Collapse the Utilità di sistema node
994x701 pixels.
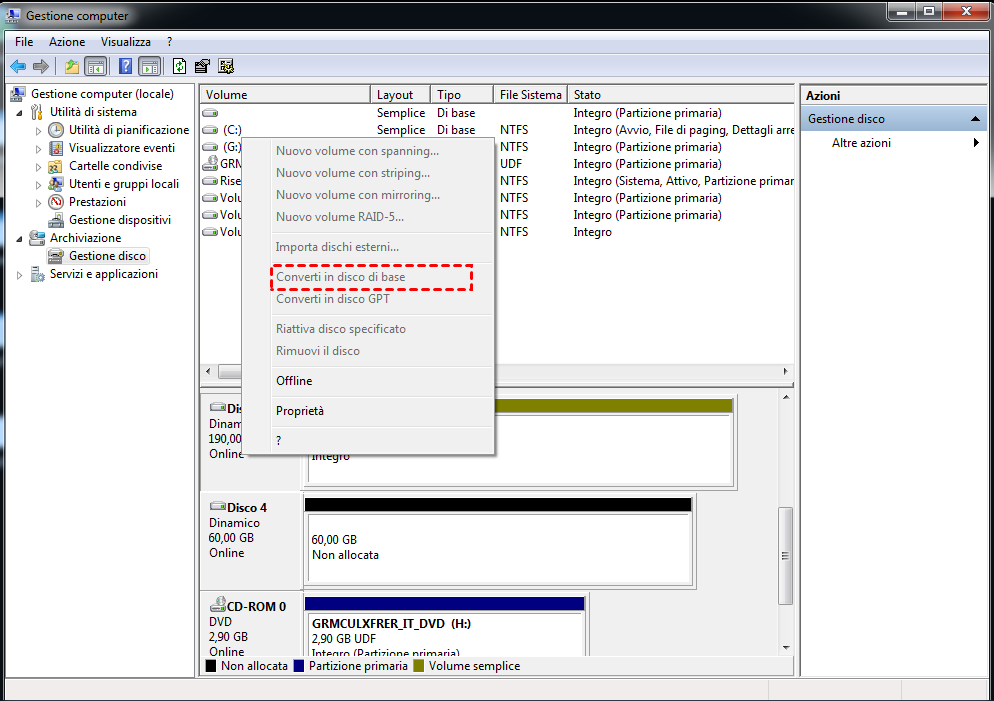19,113
